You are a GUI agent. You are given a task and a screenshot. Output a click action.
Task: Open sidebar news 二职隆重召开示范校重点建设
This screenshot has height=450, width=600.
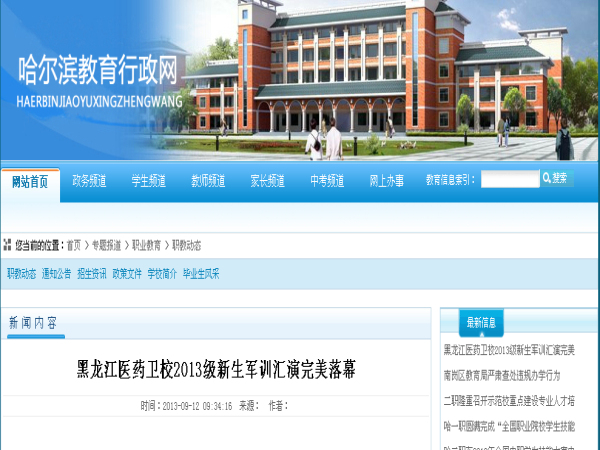click(509, 401)
